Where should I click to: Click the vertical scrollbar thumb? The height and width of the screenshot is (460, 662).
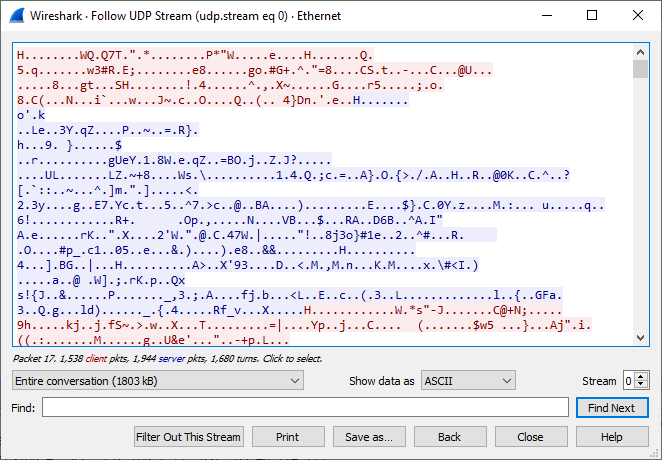click(x=640, y=69)
